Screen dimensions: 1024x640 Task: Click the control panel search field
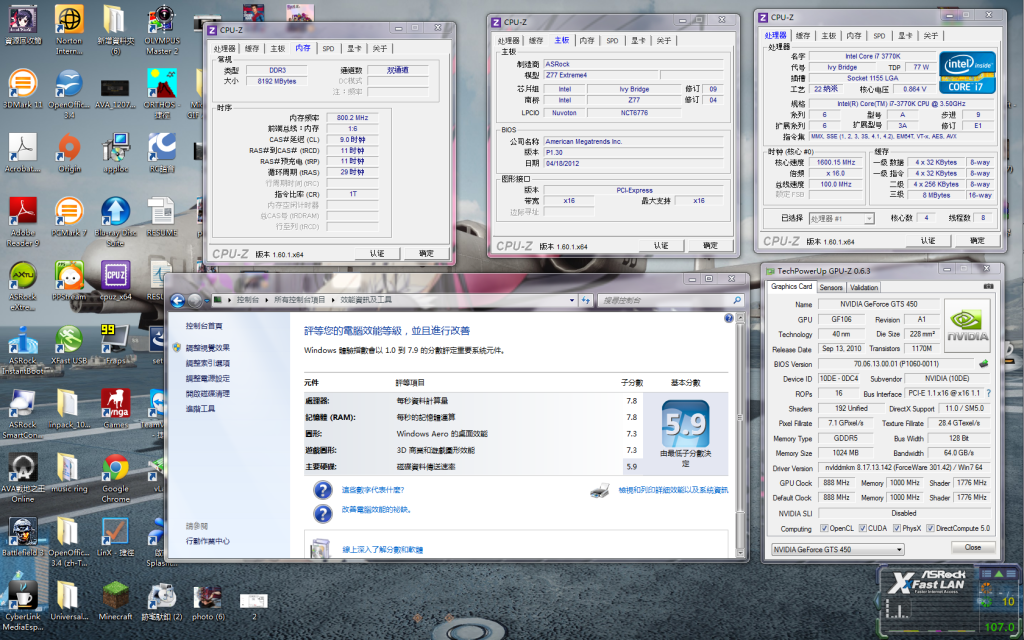671,300
